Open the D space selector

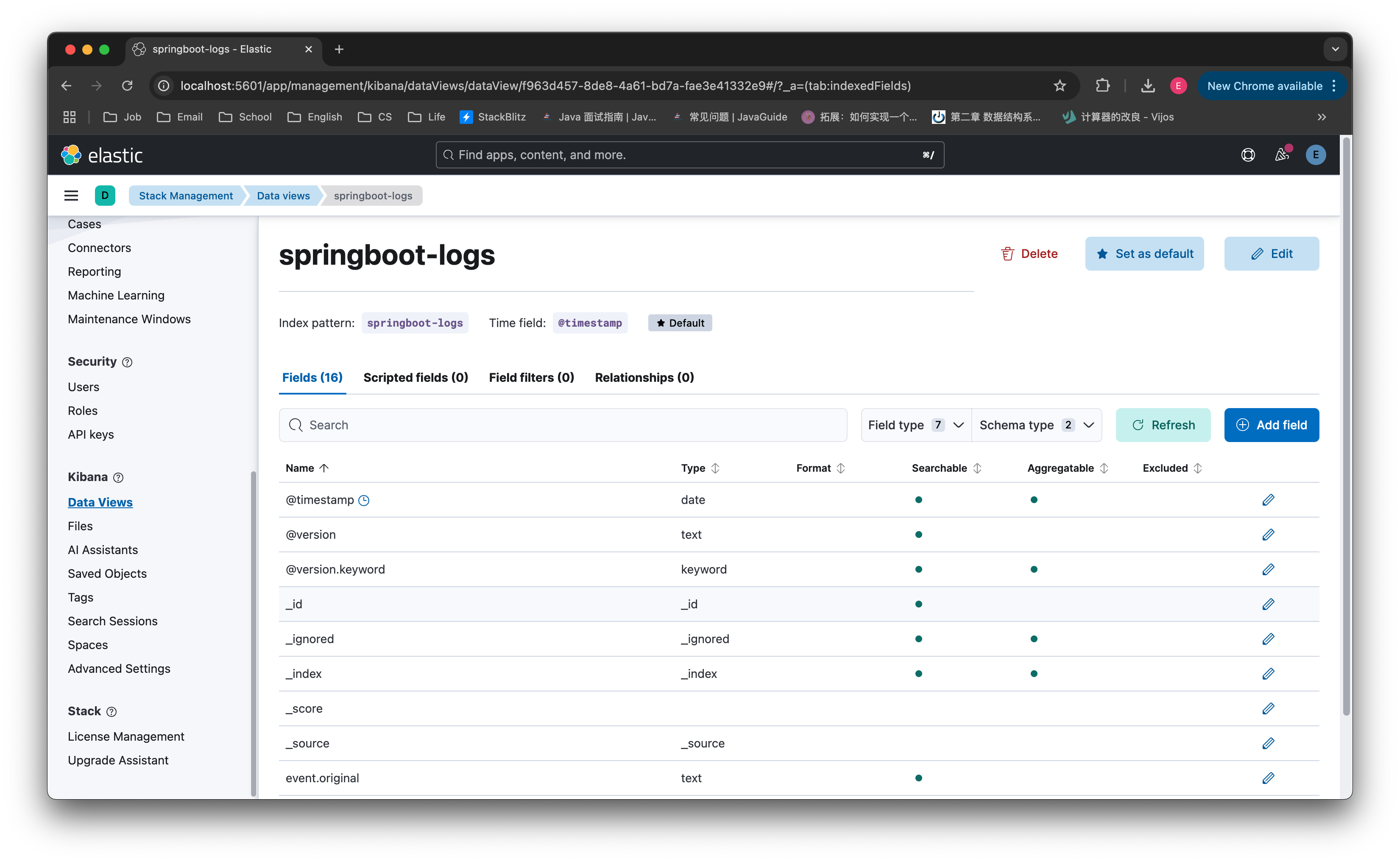coord(105,196)
